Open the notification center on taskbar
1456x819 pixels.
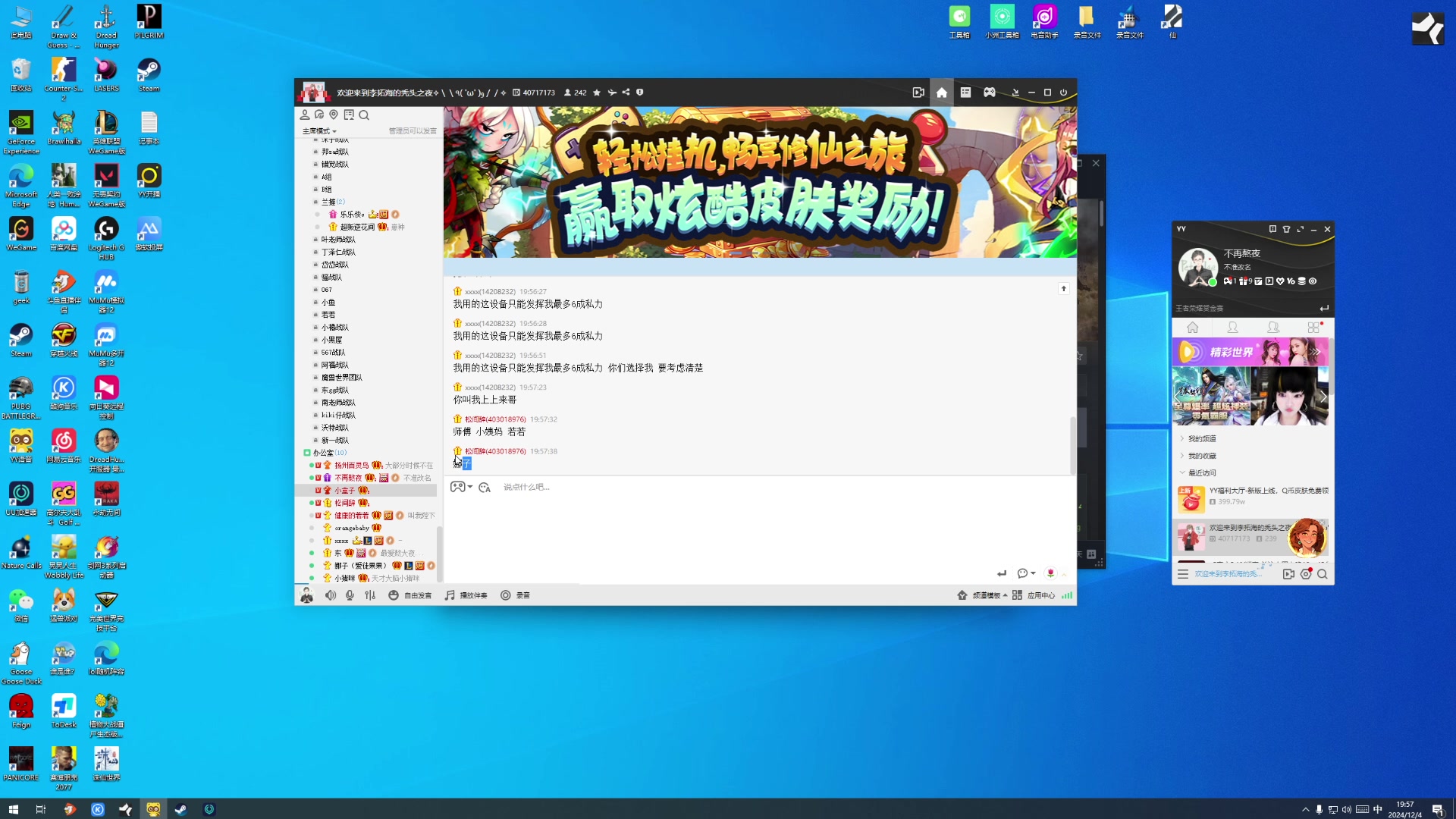coord(1438,809)
